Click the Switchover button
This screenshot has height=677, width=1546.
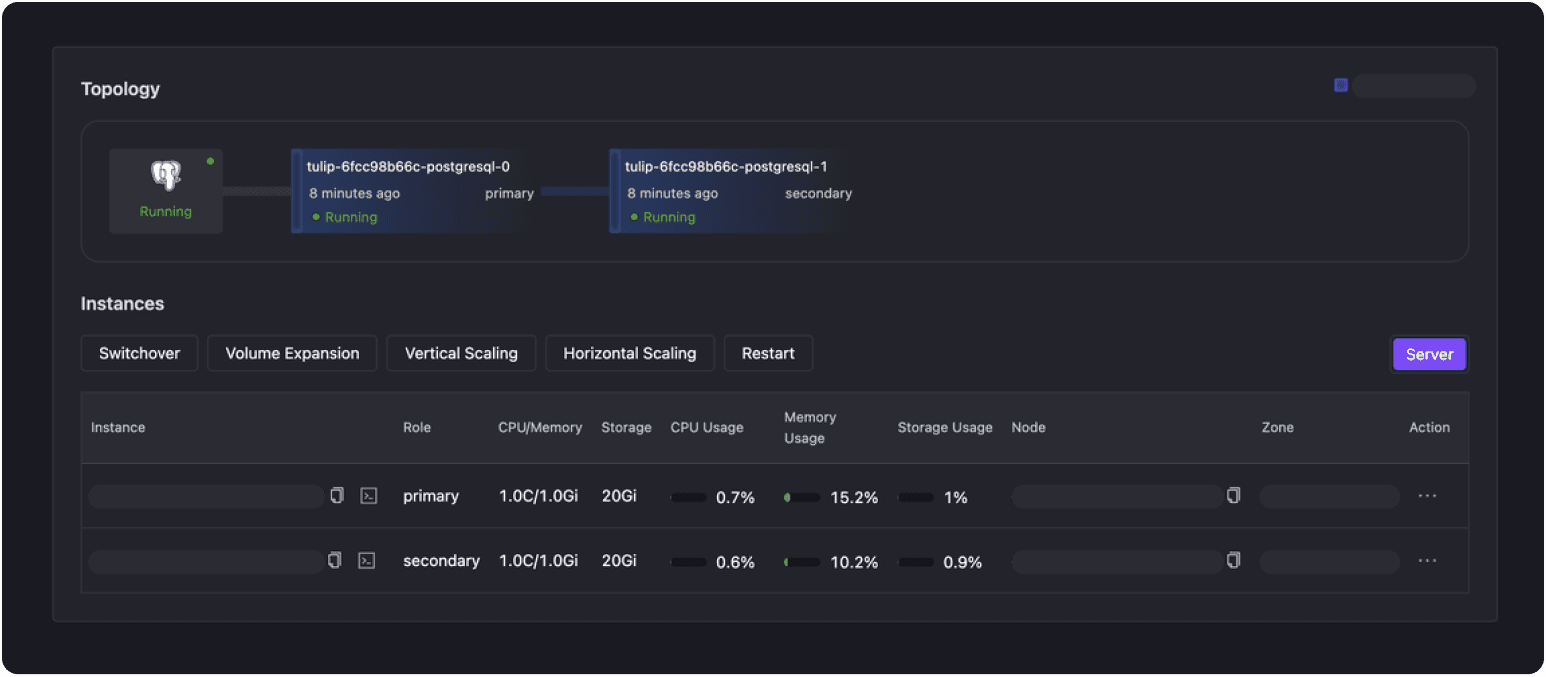tap(140, 353)
